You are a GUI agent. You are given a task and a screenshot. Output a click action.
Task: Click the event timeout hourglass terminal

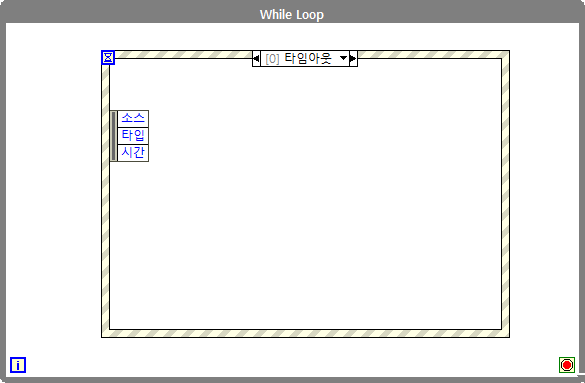pos(108,57)
